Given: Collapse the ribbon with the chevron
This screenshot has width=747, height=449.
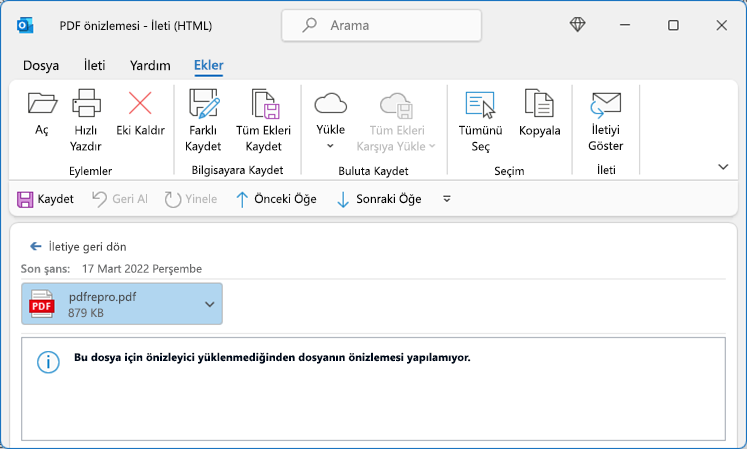Looking at the screenshot, I should pyautogui.click(x=723, y=166).
